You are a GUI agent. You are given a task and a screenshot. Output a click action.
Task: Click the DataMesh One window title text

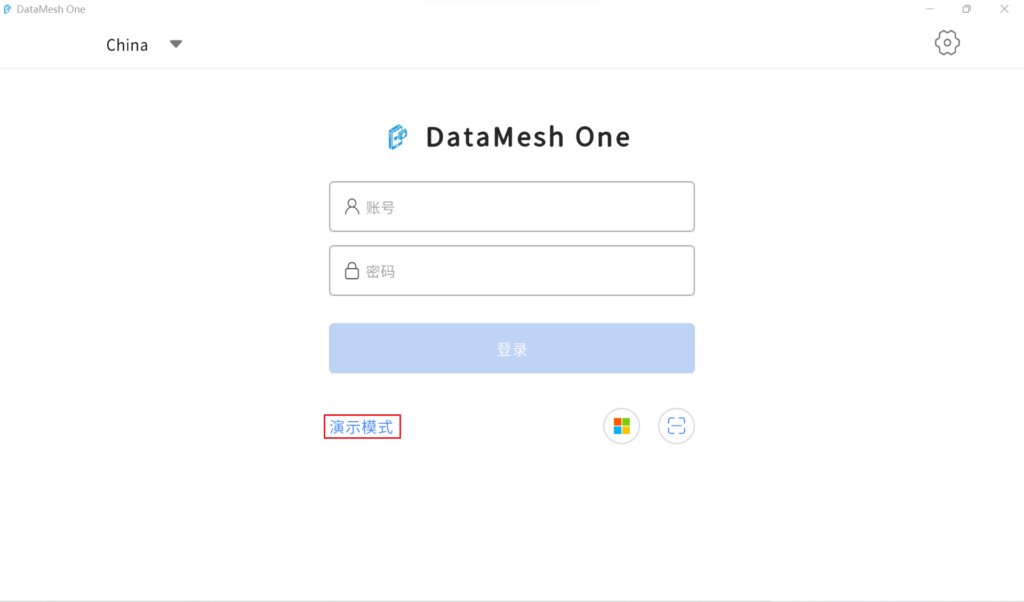click(51, 9)
